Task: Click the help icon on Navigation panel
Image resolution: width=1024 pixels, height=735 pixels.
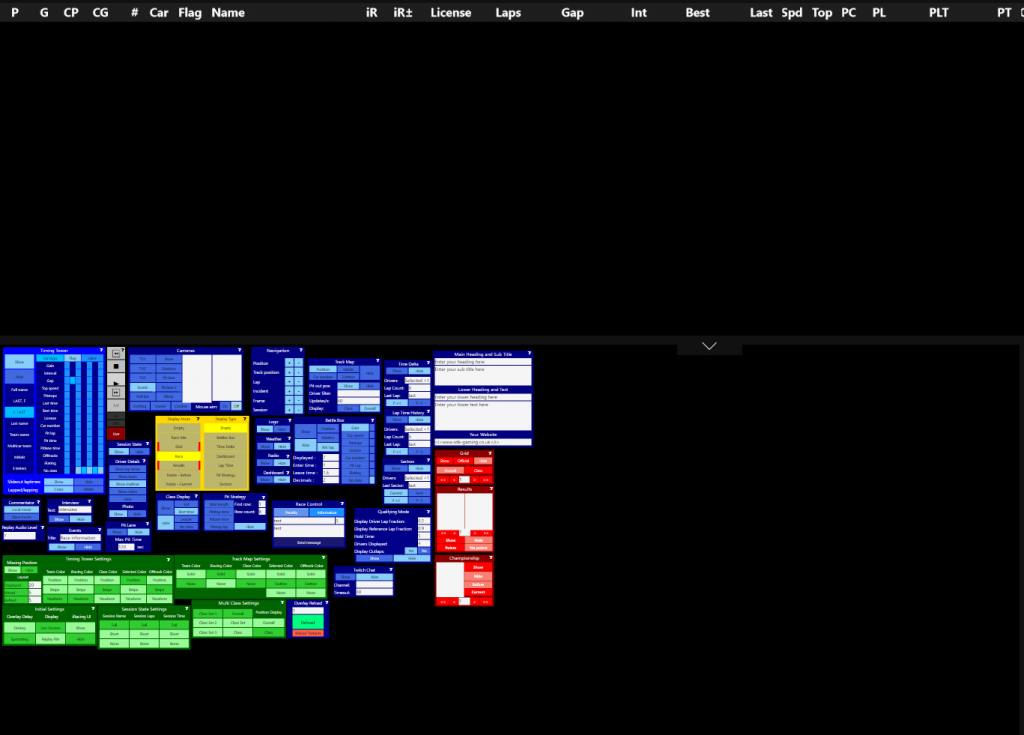Action: (x=300, y=351)
